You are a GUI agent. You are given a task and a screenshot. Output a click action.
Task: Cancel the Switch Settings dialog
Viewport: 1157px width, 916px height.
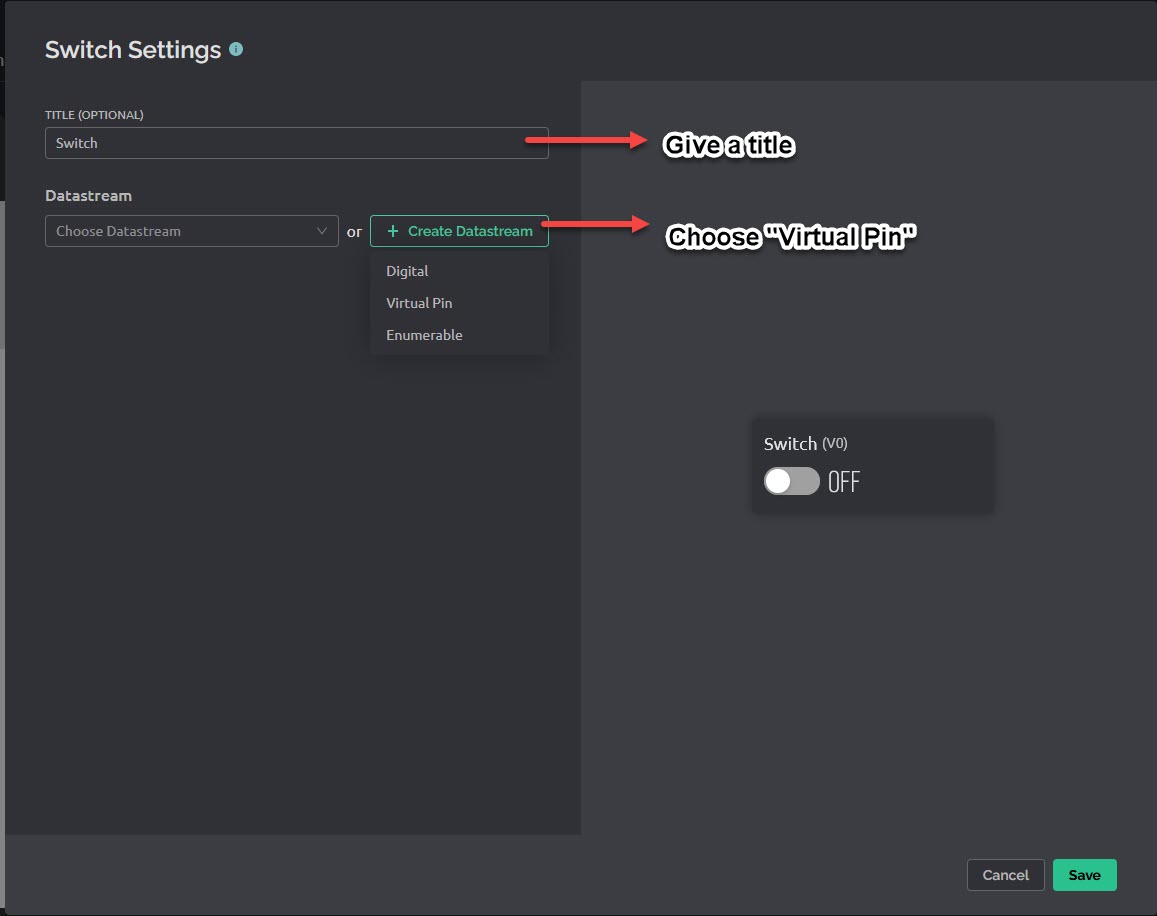pyautogui.click(x=1005, y=875)
